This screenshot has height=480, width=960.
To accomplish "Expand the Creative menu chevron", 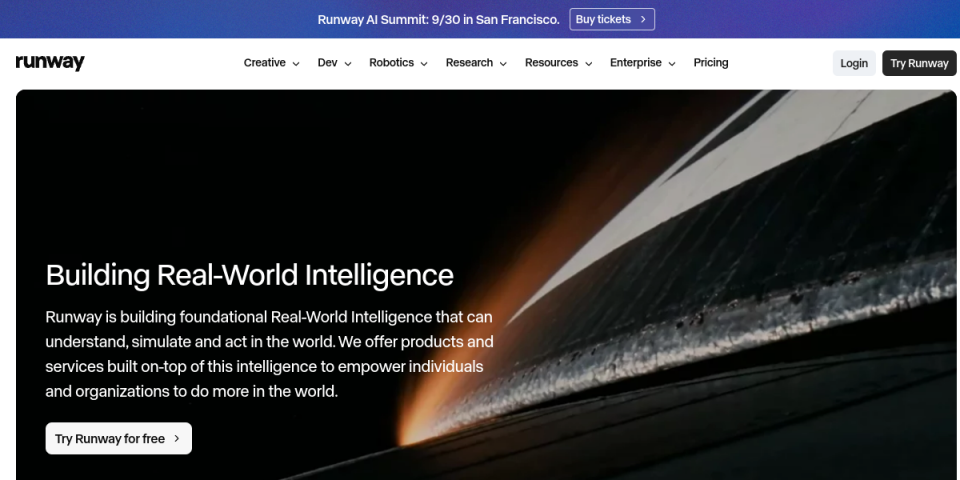I will 296,64.
